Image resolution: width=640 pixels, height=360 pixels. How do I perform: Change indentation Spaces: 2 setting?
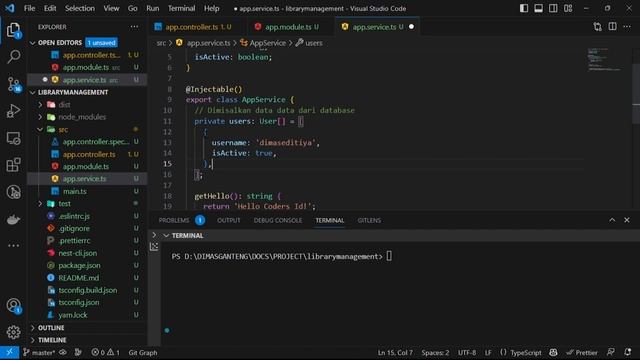click(x=435, y=352)
